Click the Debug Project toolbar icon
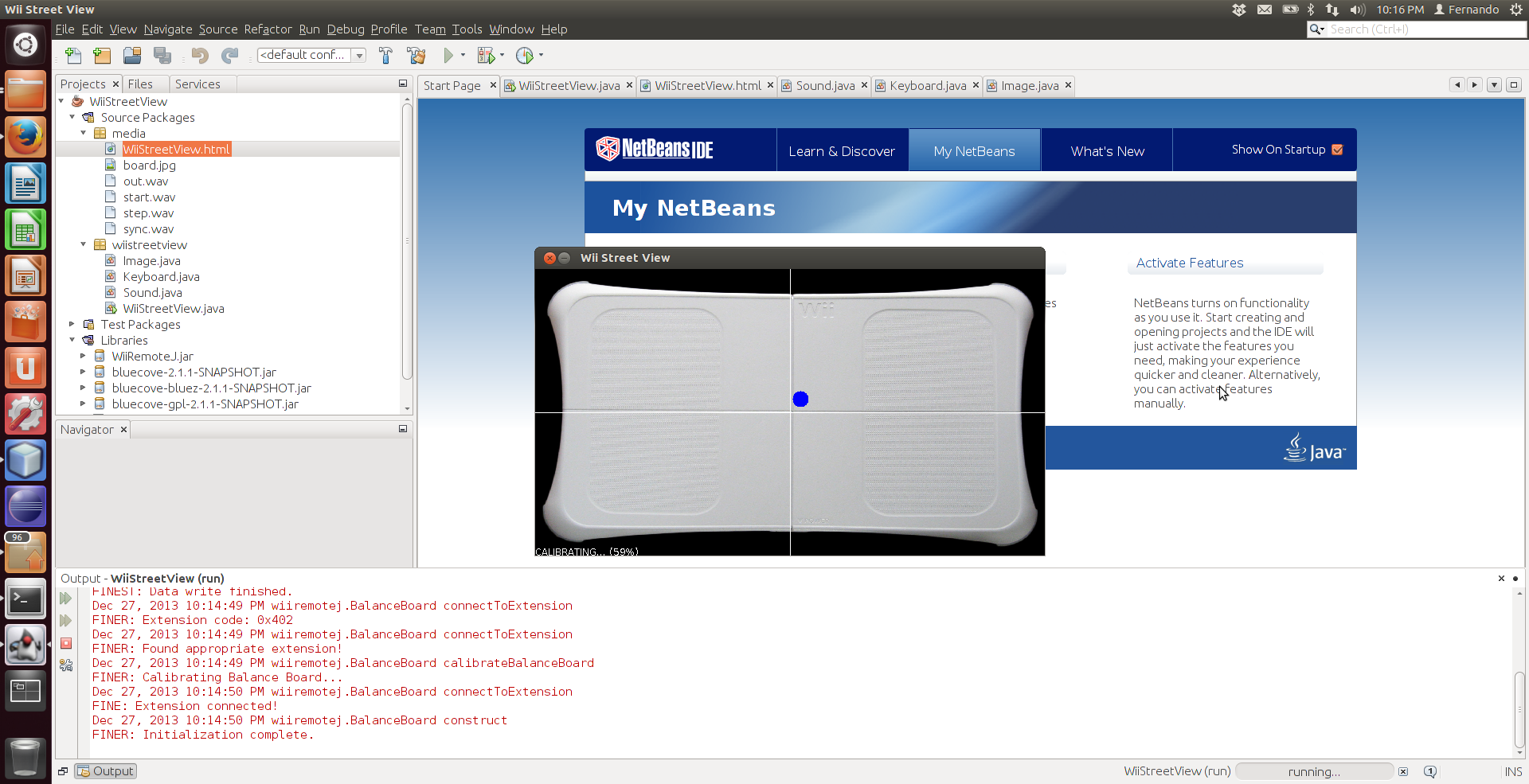This screenshot has height=784, width=1529. [x=485, y=55]
